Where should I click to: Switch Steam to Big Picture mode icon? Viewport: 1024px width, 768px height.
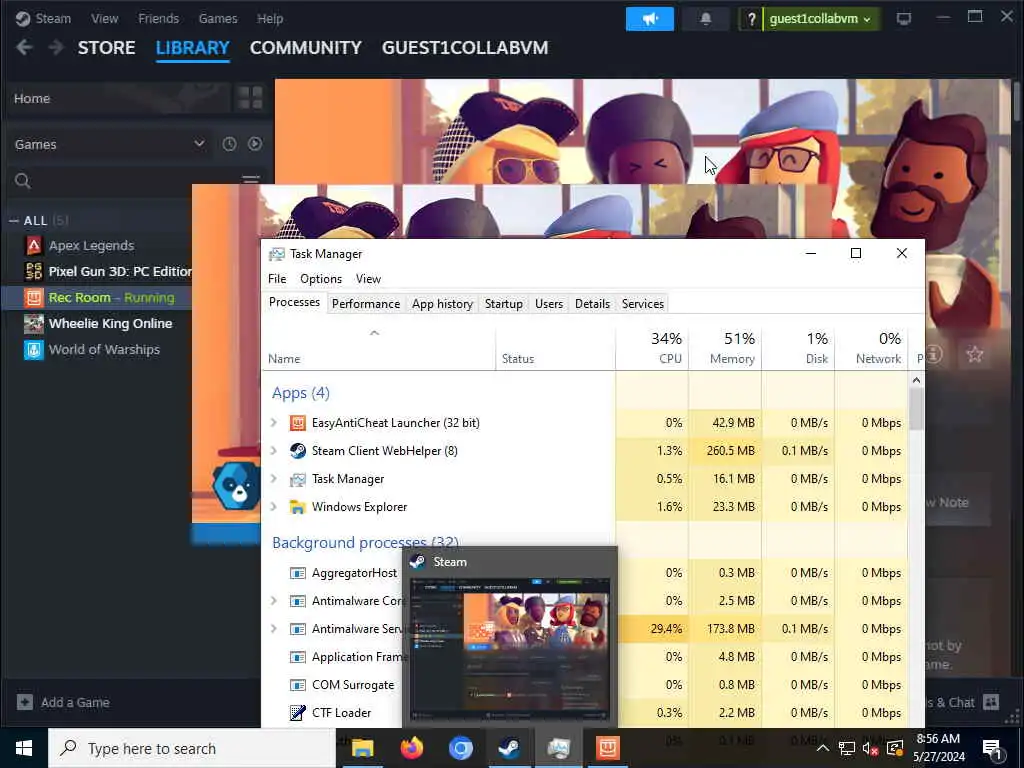coord(903,18)
